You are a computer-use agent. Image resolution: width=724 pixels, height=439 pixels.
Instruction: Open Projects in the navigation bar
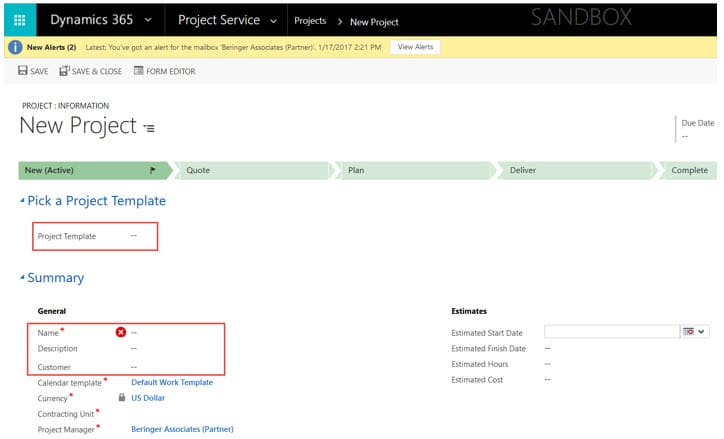(x=310, y=21)
